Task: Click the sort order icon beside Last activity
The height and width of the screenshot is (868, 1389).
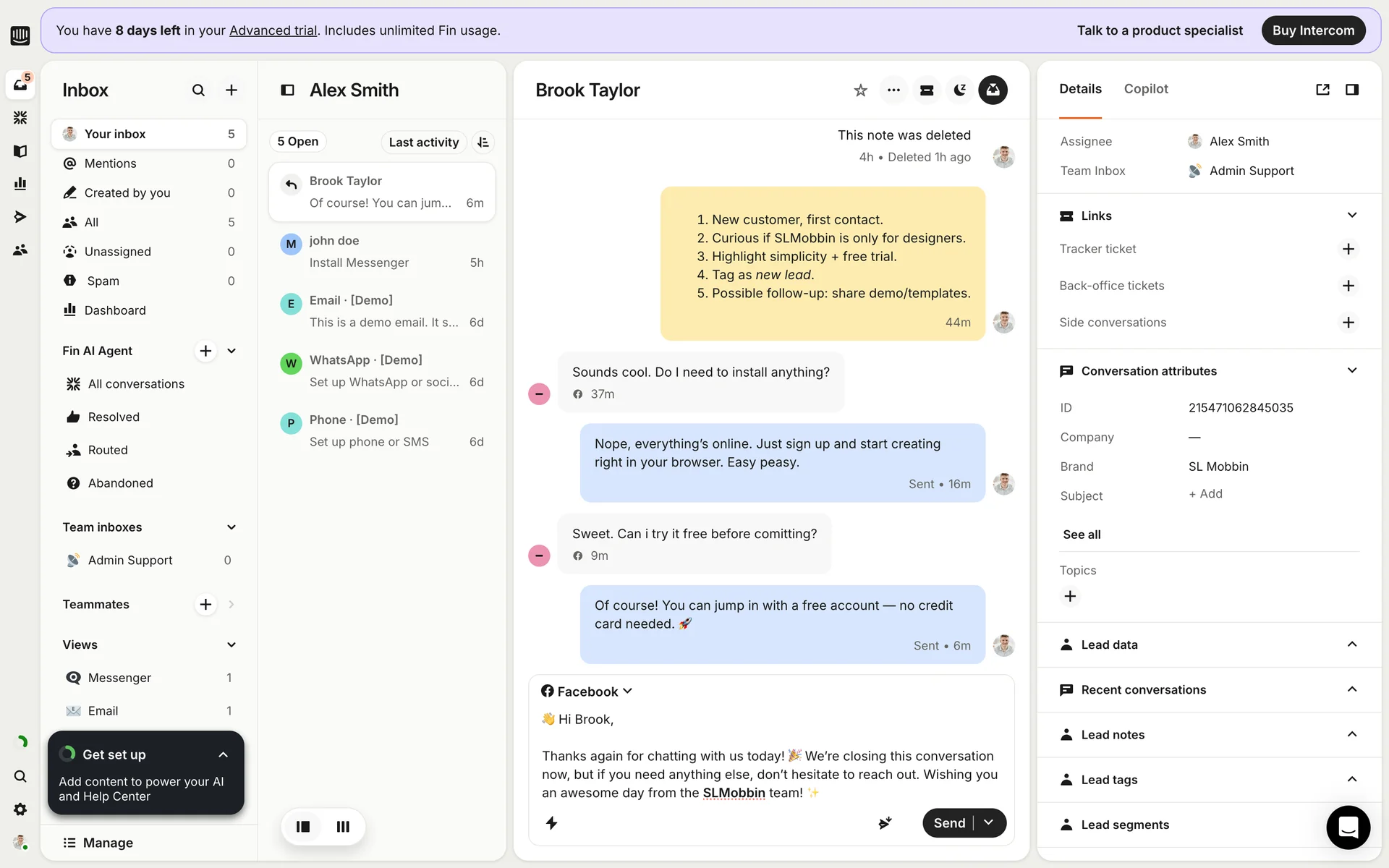Action: click(483, 142)
